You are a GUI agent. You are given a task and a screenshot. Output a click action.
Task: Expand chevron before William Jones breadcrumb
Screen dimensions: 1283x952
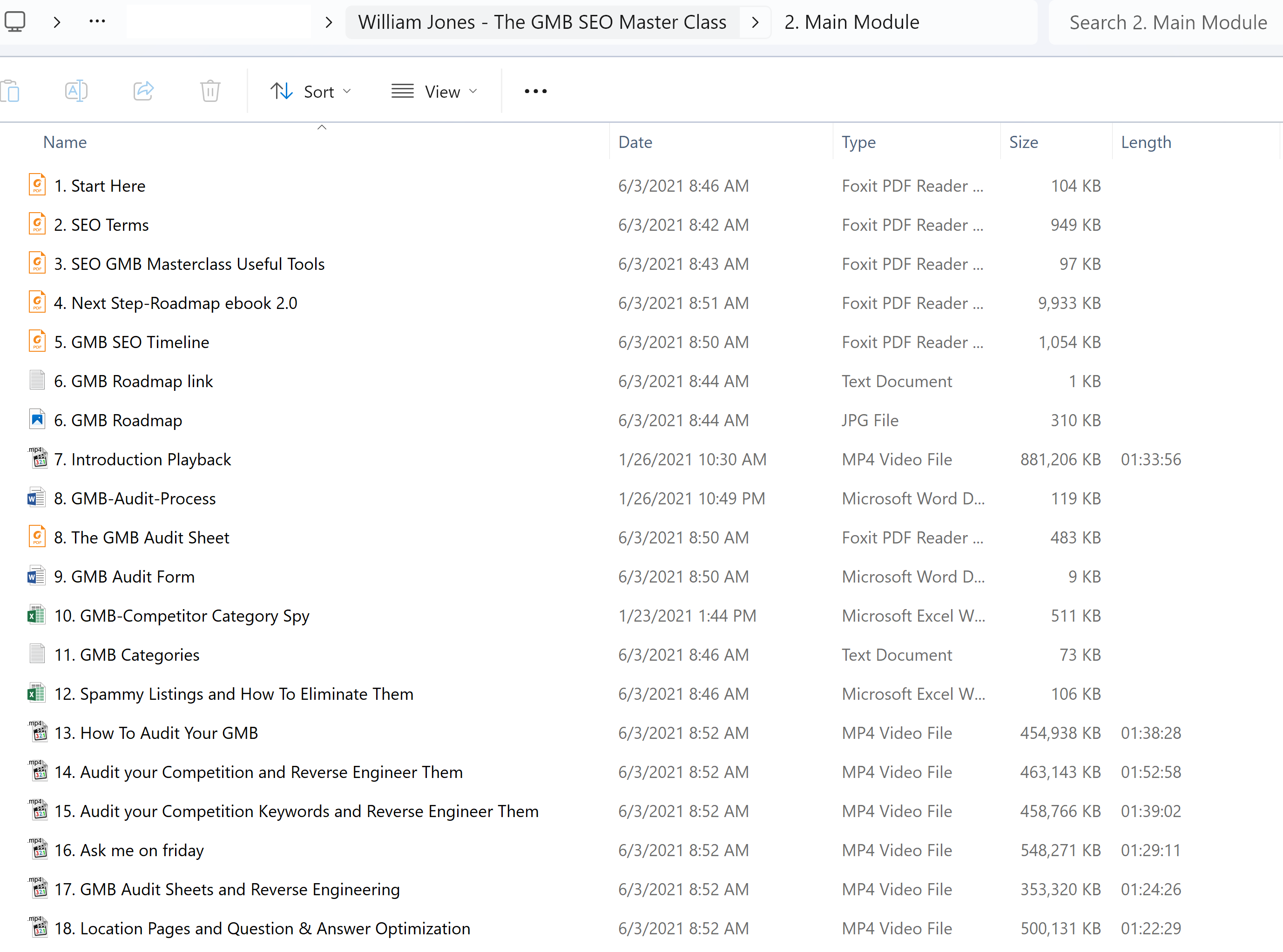329,22
